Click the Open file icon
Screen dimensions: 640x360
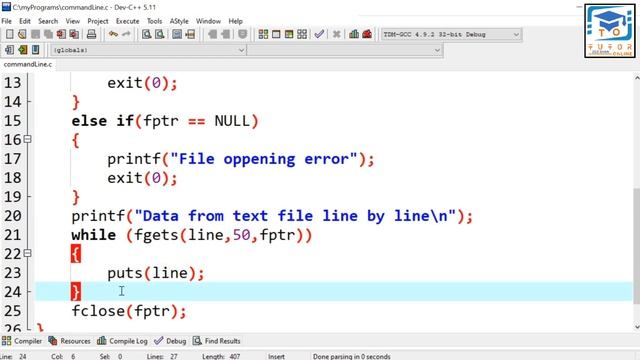(22, 34)
